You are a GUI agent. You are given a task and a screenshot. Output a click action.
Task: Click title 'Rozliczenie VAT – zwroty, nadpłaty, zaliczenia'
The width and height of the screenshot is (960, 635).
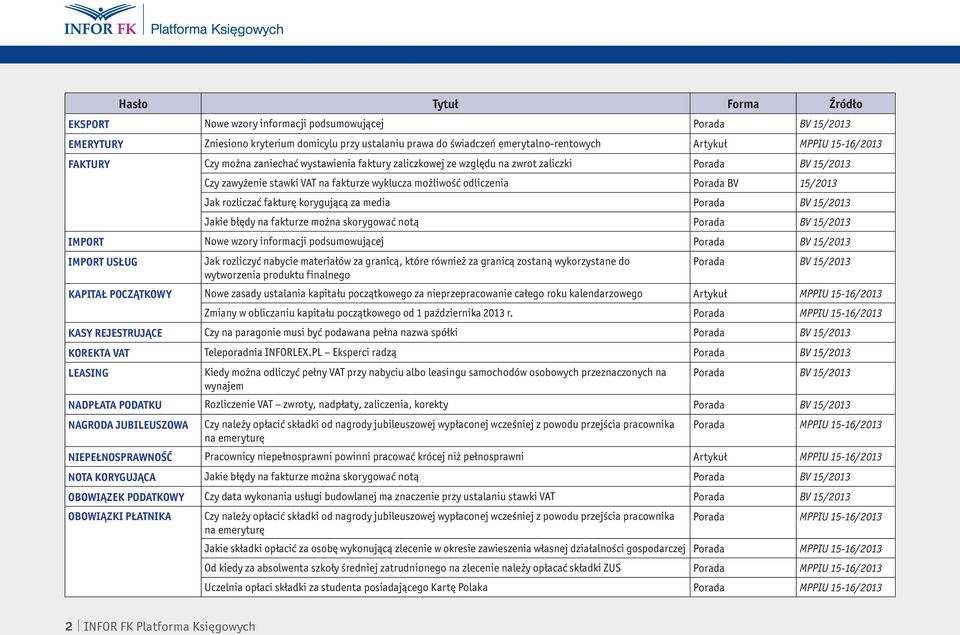point(326,405)
